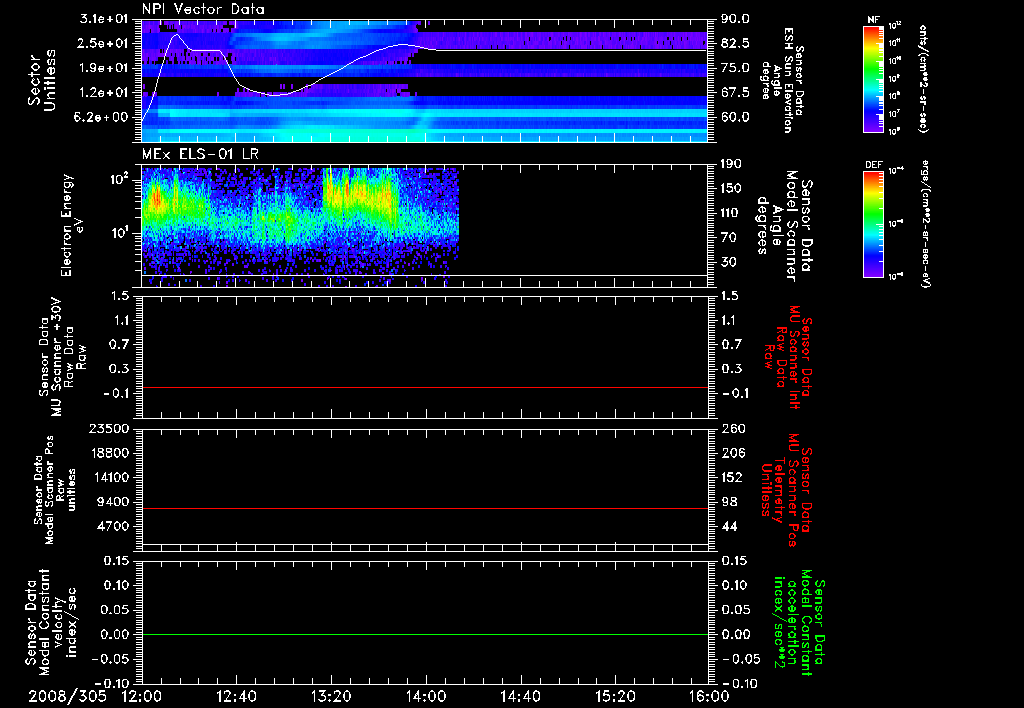Screen dimensions: 1024x708
Task: Click the red line in scanner +30V panel
Action: tap(424, 387)
